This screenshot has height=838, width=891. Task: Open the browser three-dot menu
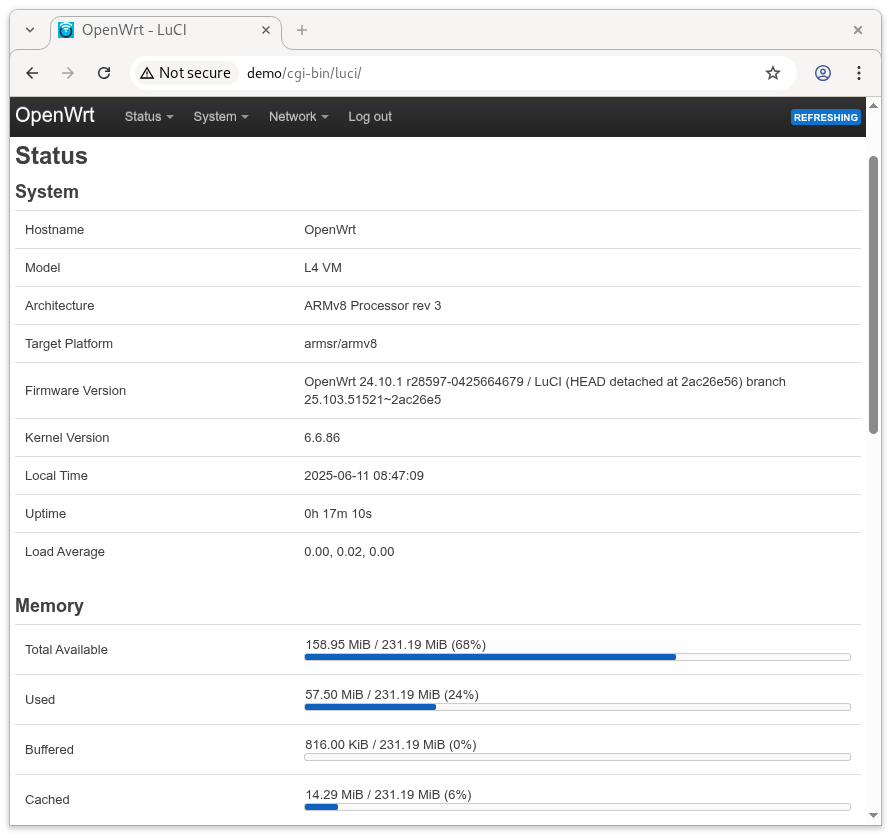pos(859,73)
